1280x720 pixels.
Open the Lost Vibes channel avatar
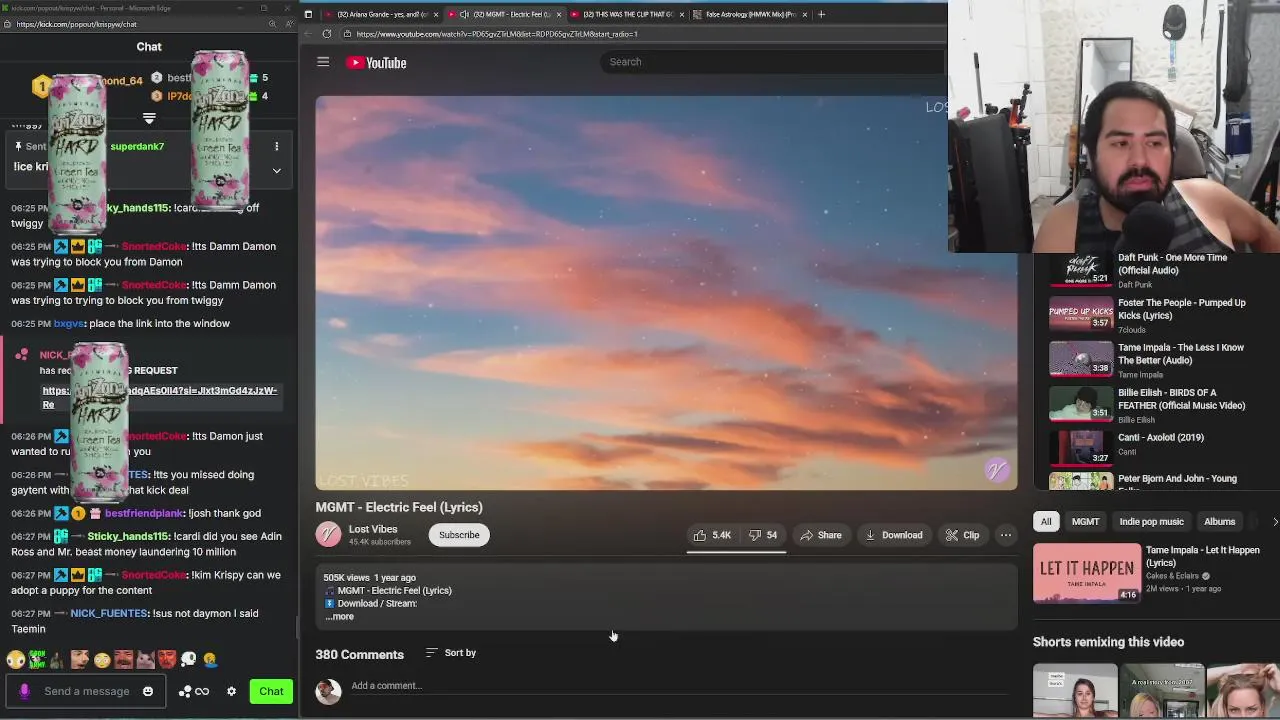pyautogui.click(x=328, y=535)
